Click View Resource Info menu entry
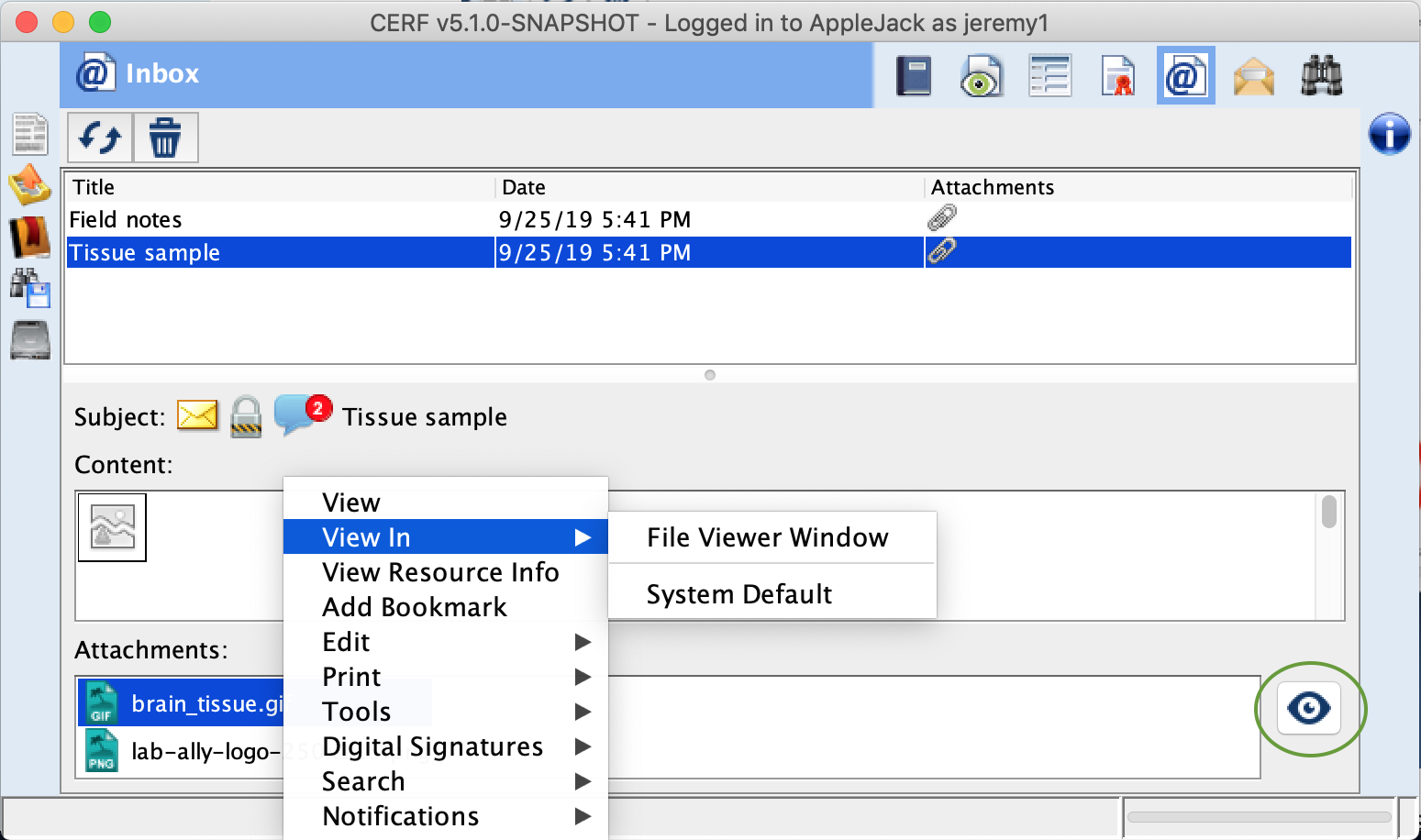Image resolution: width=1421 pixels, height=840 pixels. point(440,572)
